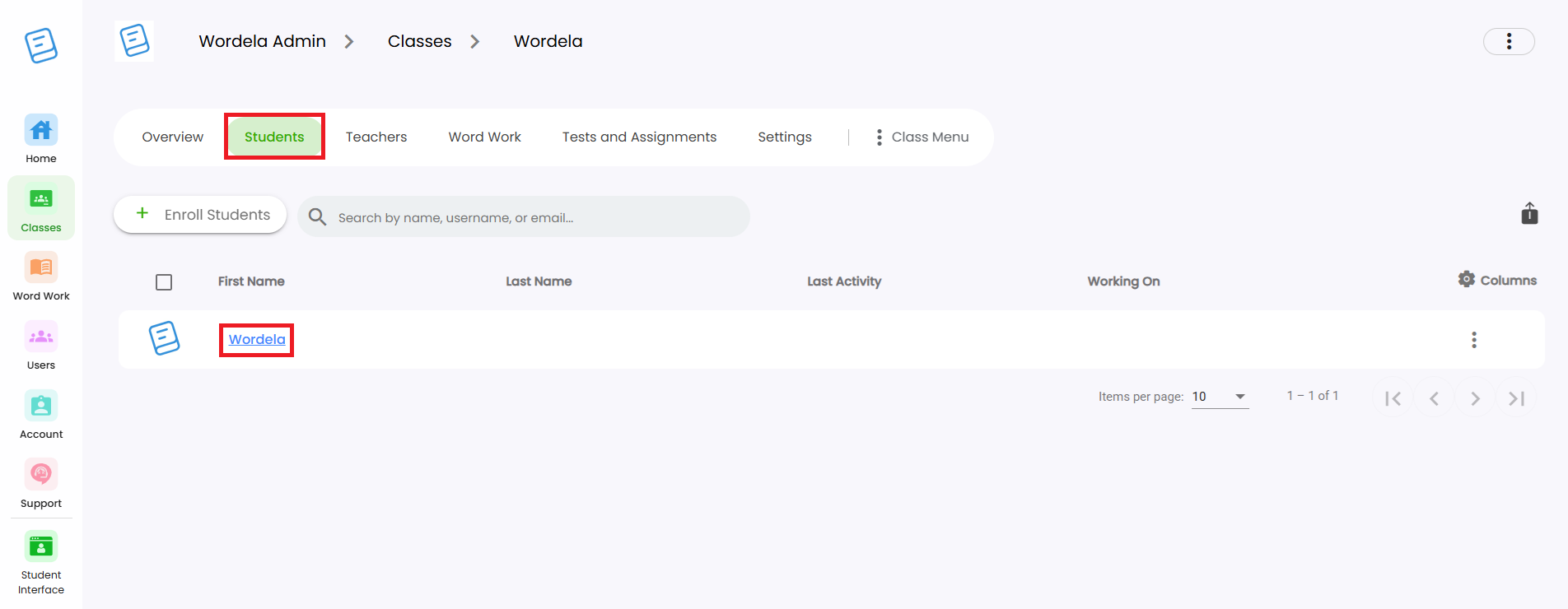Switch to the Teachers tab

(x=376, y=137)
